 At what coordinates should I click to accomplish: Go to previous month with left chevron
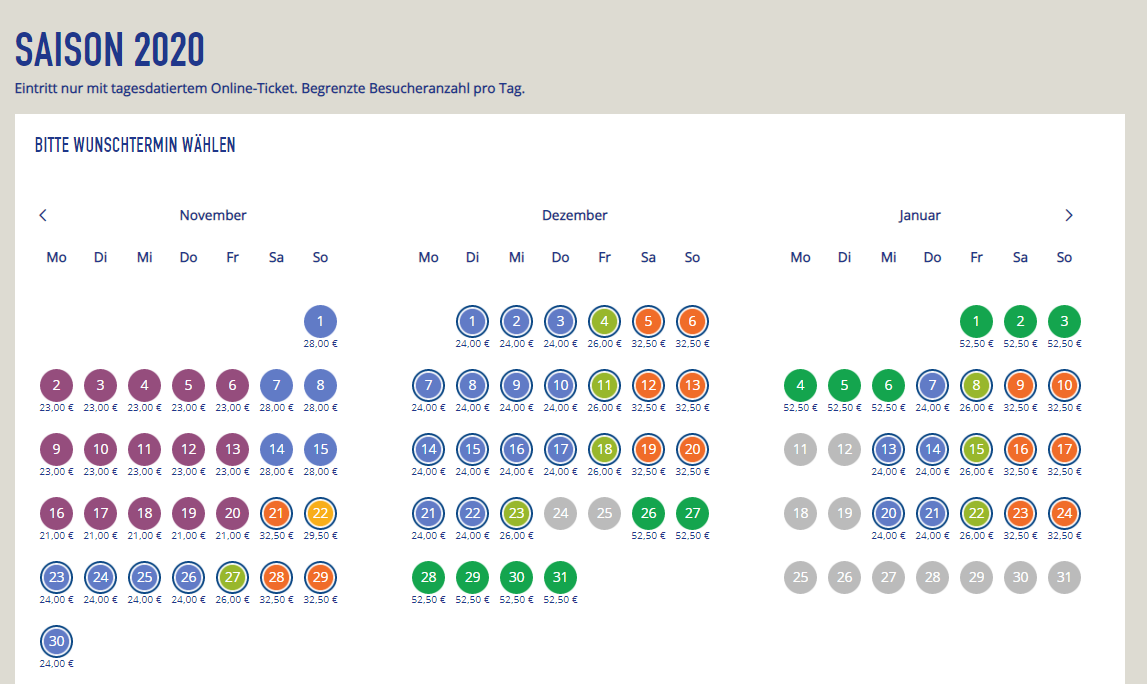43,215
